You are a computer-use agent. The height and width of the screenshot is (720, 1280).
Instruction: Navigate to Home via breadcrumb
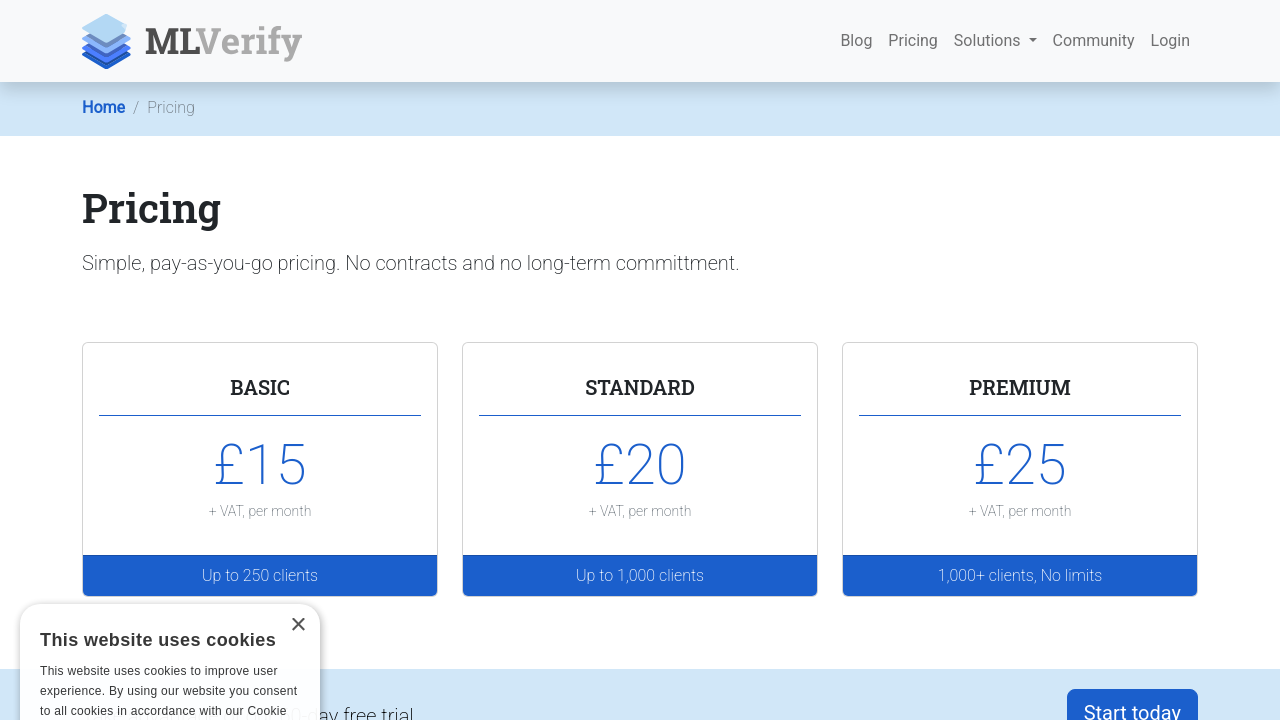pyautogui.click(x=104, y=107)
